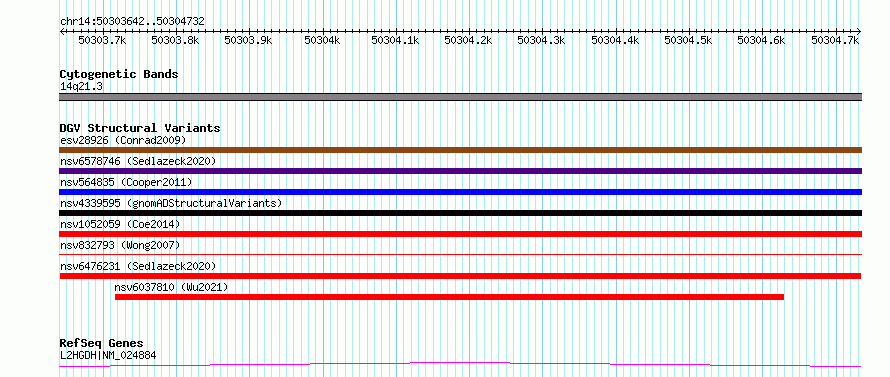Image resolution: width=890 pixels, height=377 pixels.
Task: Click the esv28926 (Conrad2009) label
Action: coord(123,140)
